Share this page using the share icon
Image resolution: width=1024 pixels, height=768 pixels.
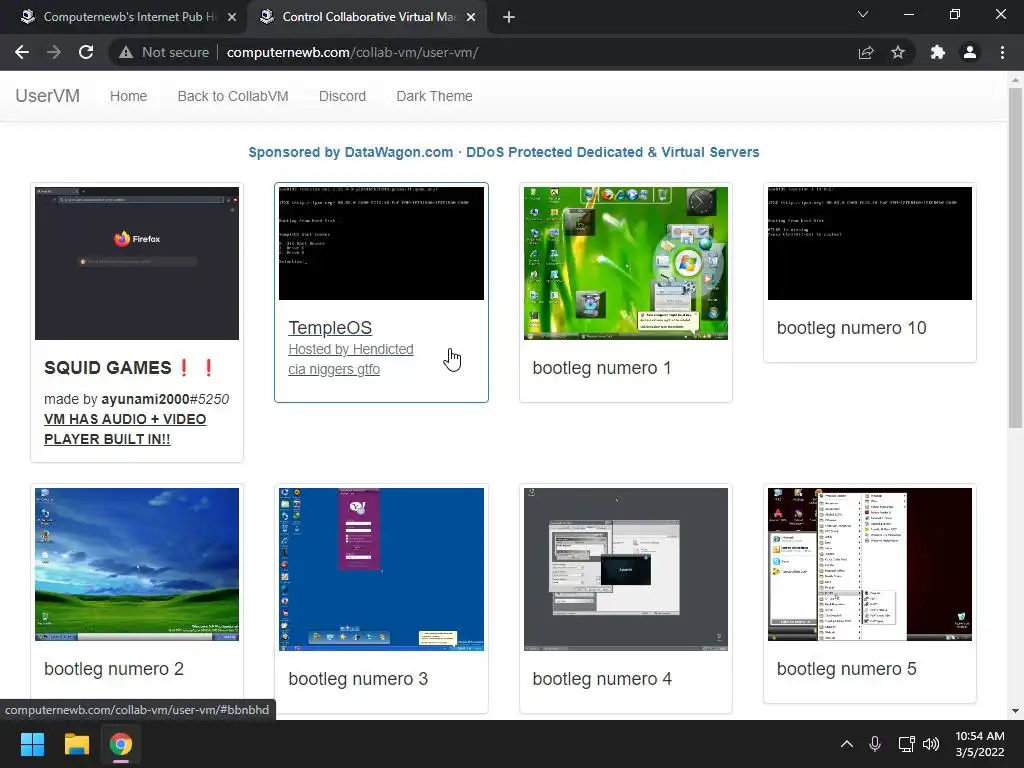[x=866, y=52]
